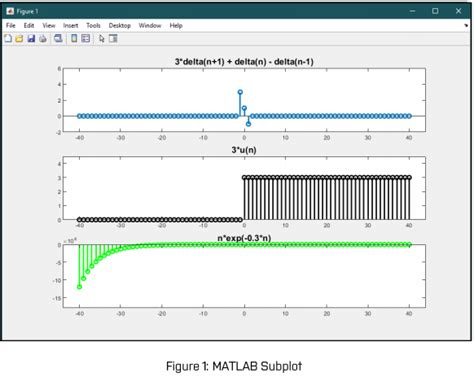
Task: Select the "n*exp(-0.3*n)" subplot title
Action: [244, 238]
